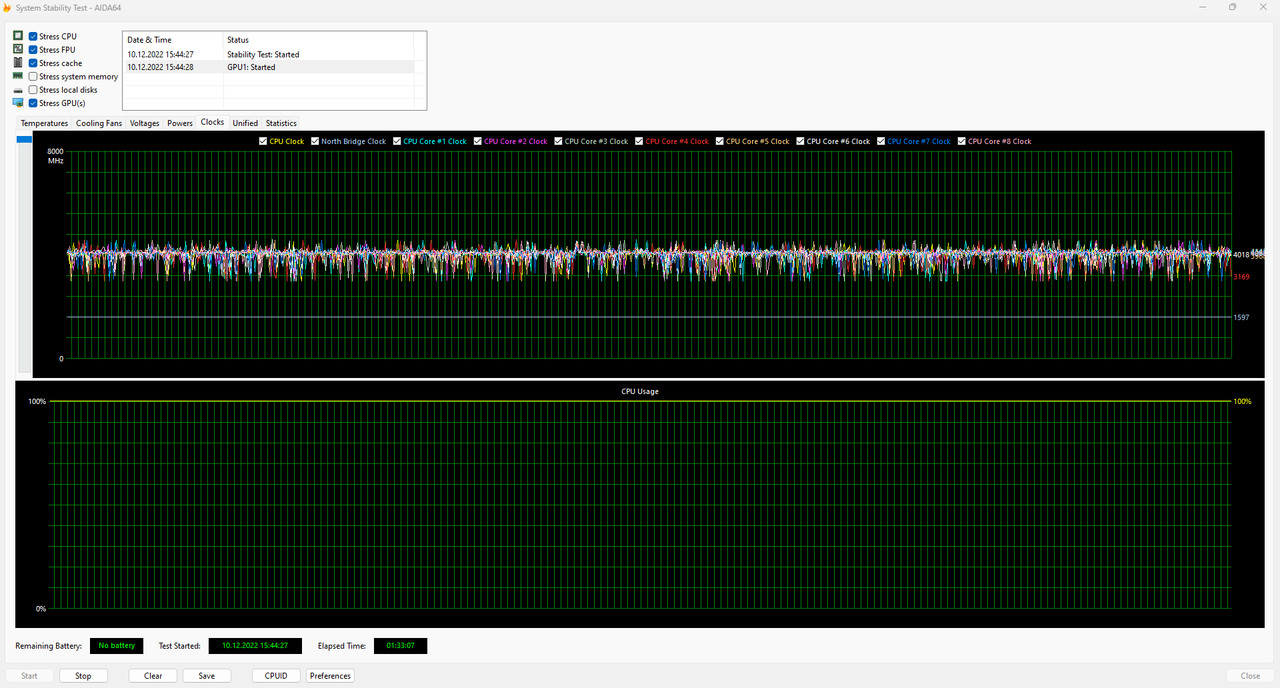The height and width of the screenshot is (688, 1280).
Task: Switch to the Temperatures tab
Action: [44, 123]
